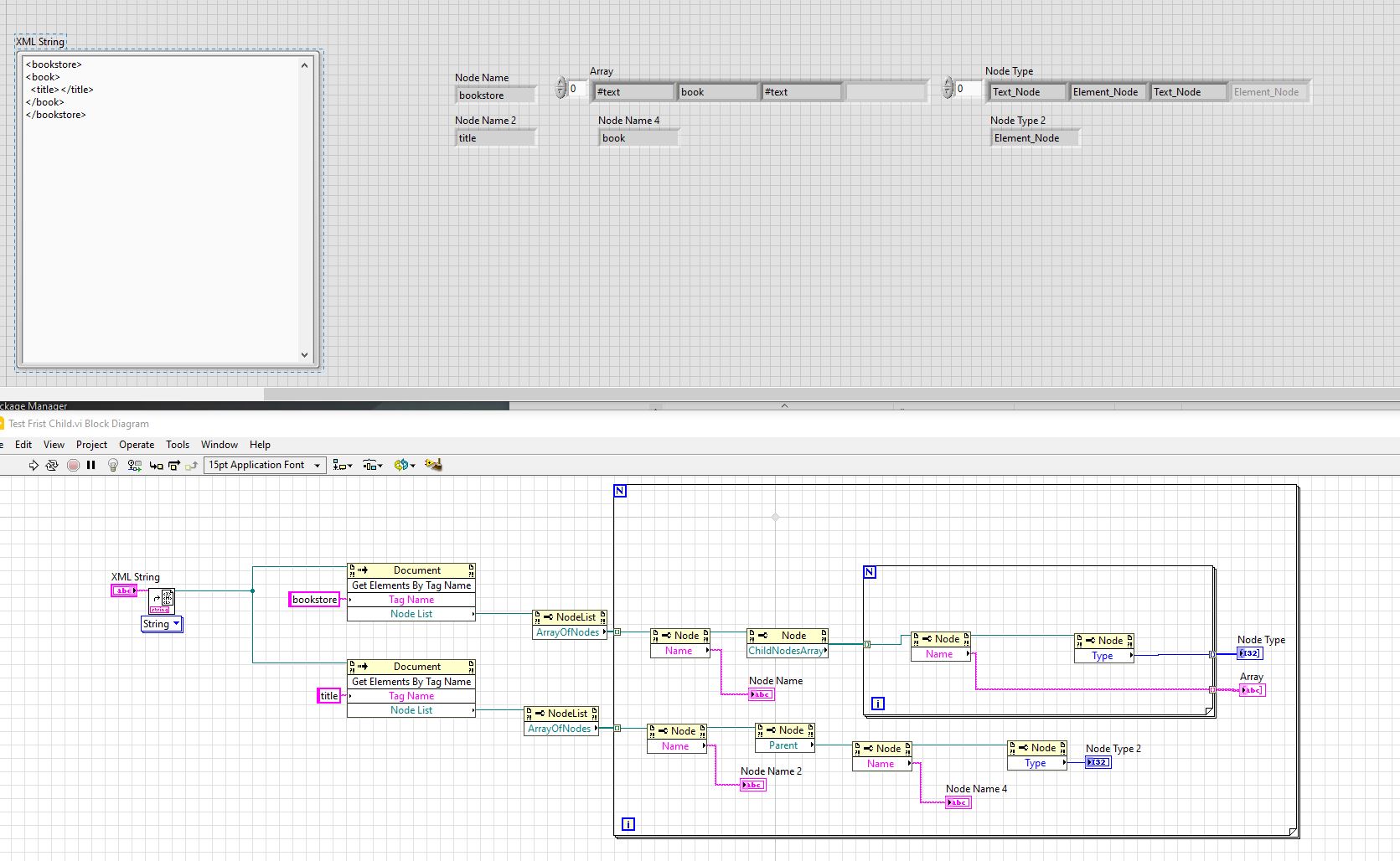Screen dimensions: 1400x861
Task: Click the Step Into icon
Action: coord(156,465)
